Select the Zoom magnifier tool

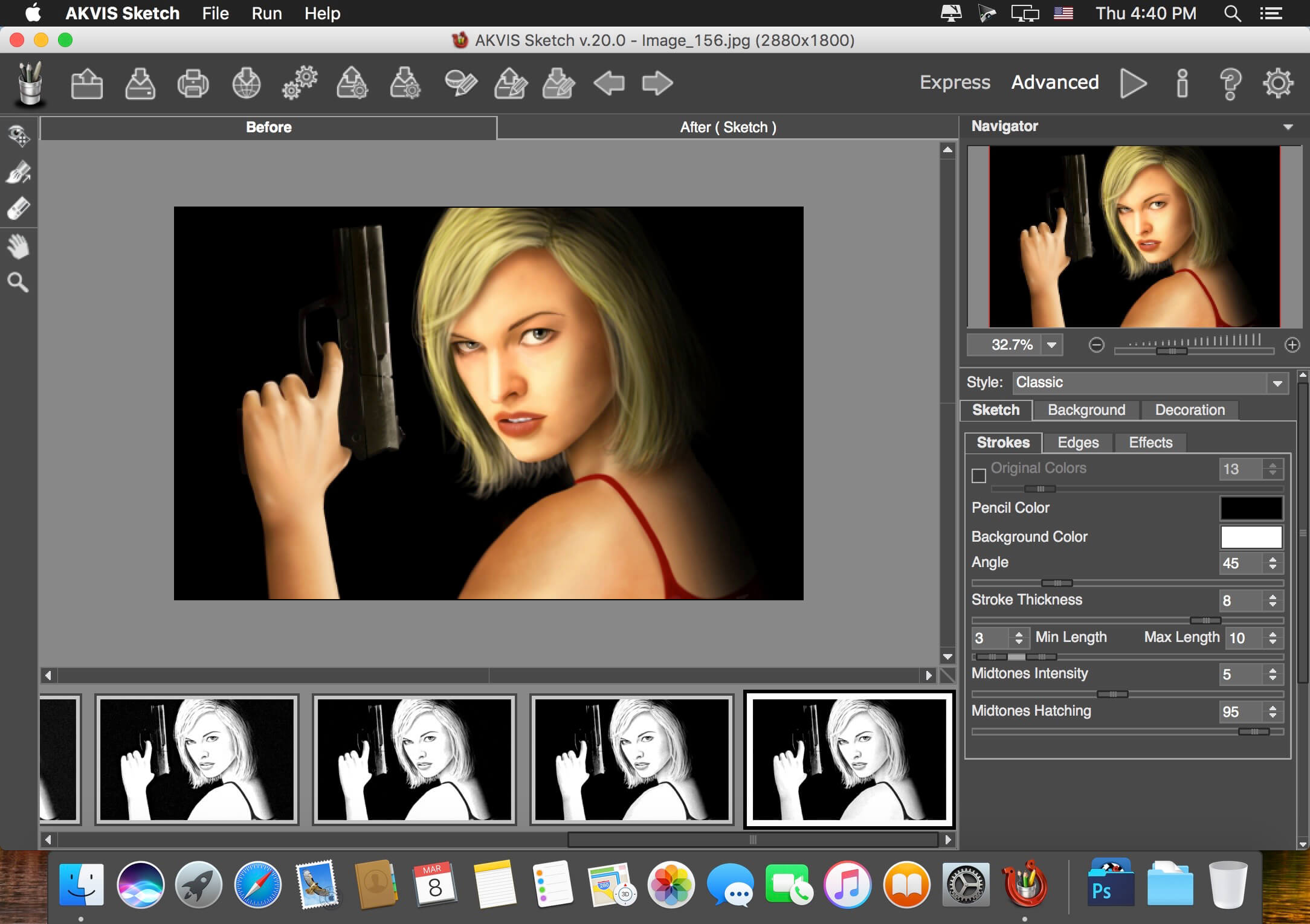click(x=18, y=282)
